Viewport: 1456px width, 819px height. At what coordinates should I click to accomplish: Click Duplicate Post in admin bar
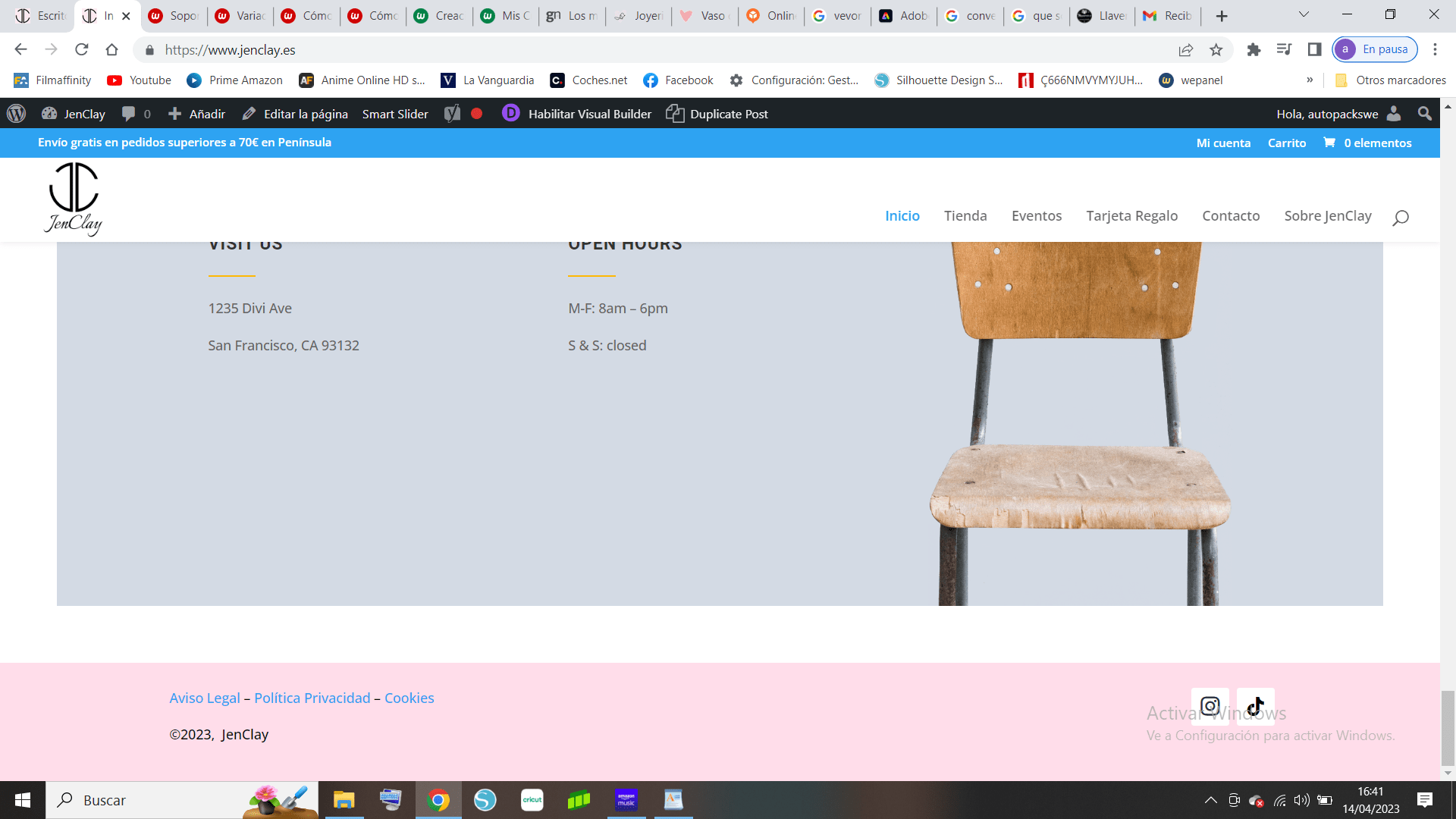[717, 114]
